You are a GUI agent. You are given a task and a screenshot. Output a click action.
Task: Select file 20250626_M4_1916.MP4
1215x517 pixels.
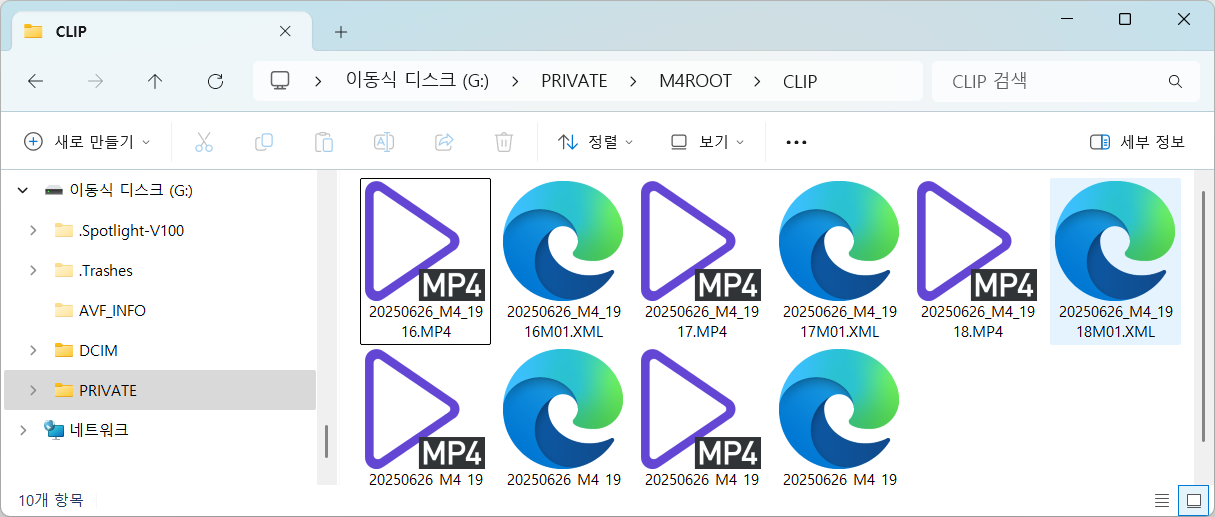pos(425,261)
